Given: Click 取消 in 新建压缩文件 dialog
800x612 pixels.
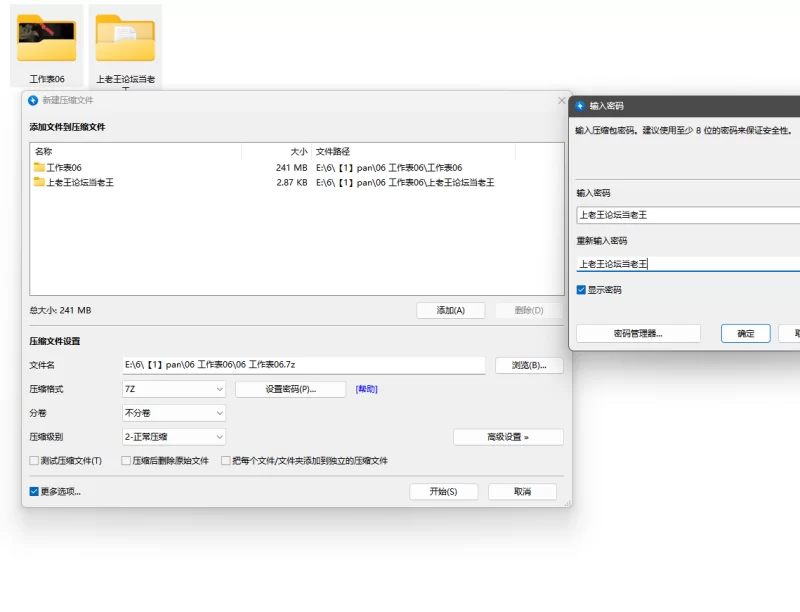Looking at the screenshot, I should pyautogui.click(x=522, y=492).
